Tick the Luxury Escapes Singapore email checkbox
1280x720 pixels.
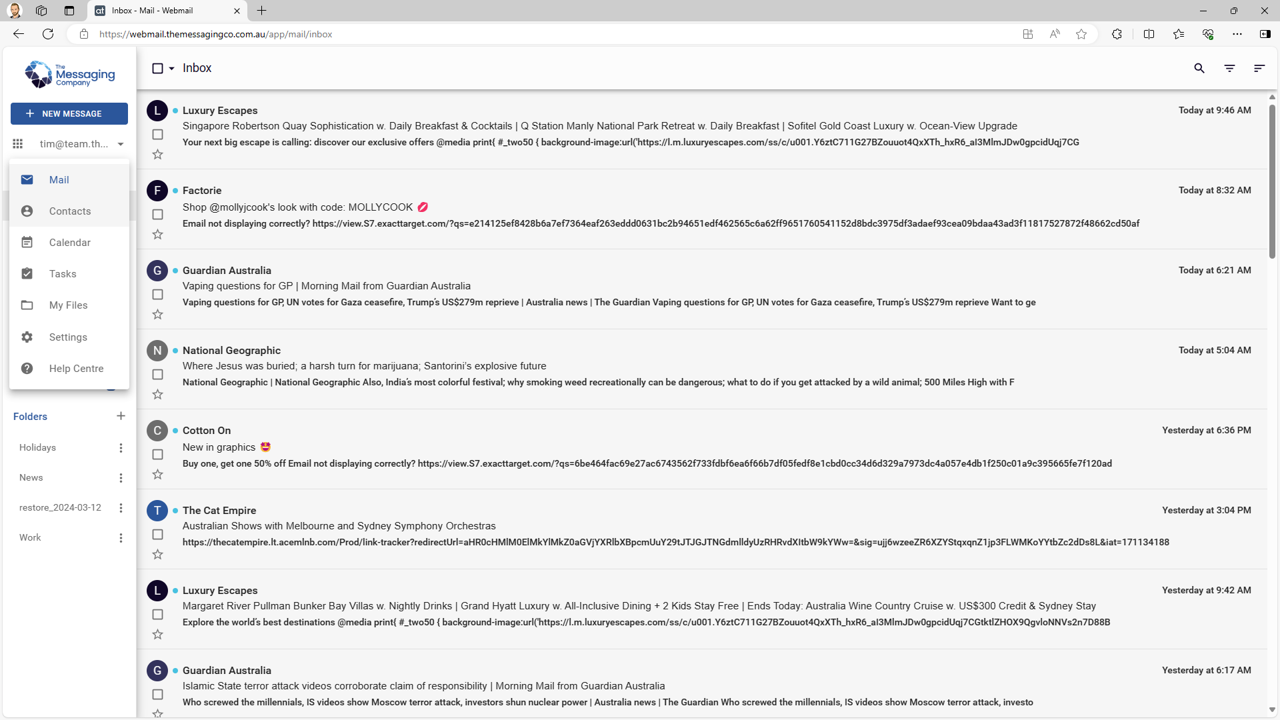click(157, 134)
